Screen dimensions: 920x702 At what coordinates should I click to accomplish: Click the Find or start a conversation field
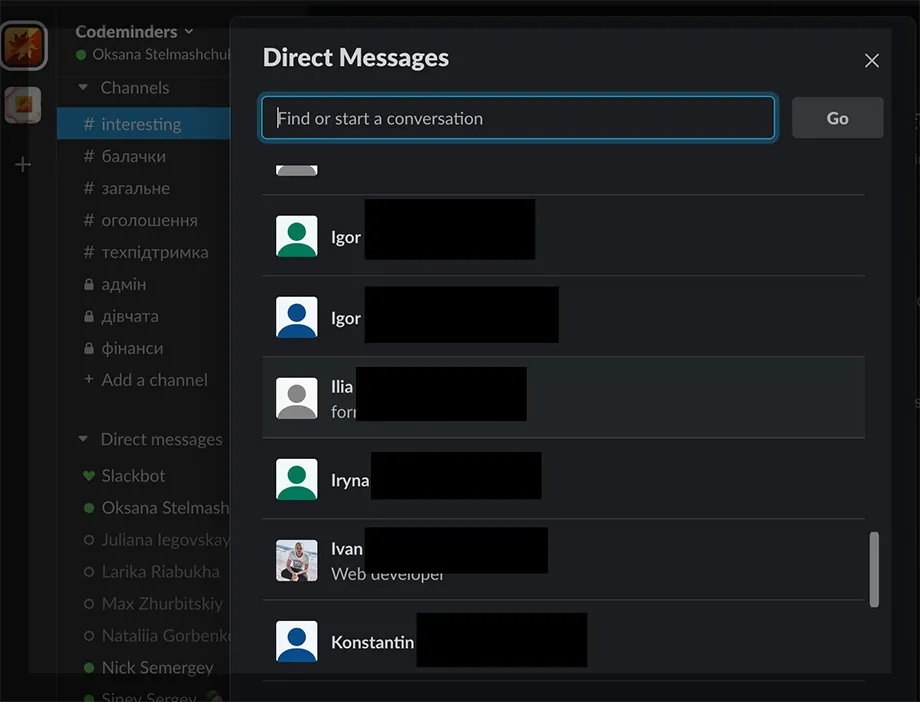tap(517, 117)
